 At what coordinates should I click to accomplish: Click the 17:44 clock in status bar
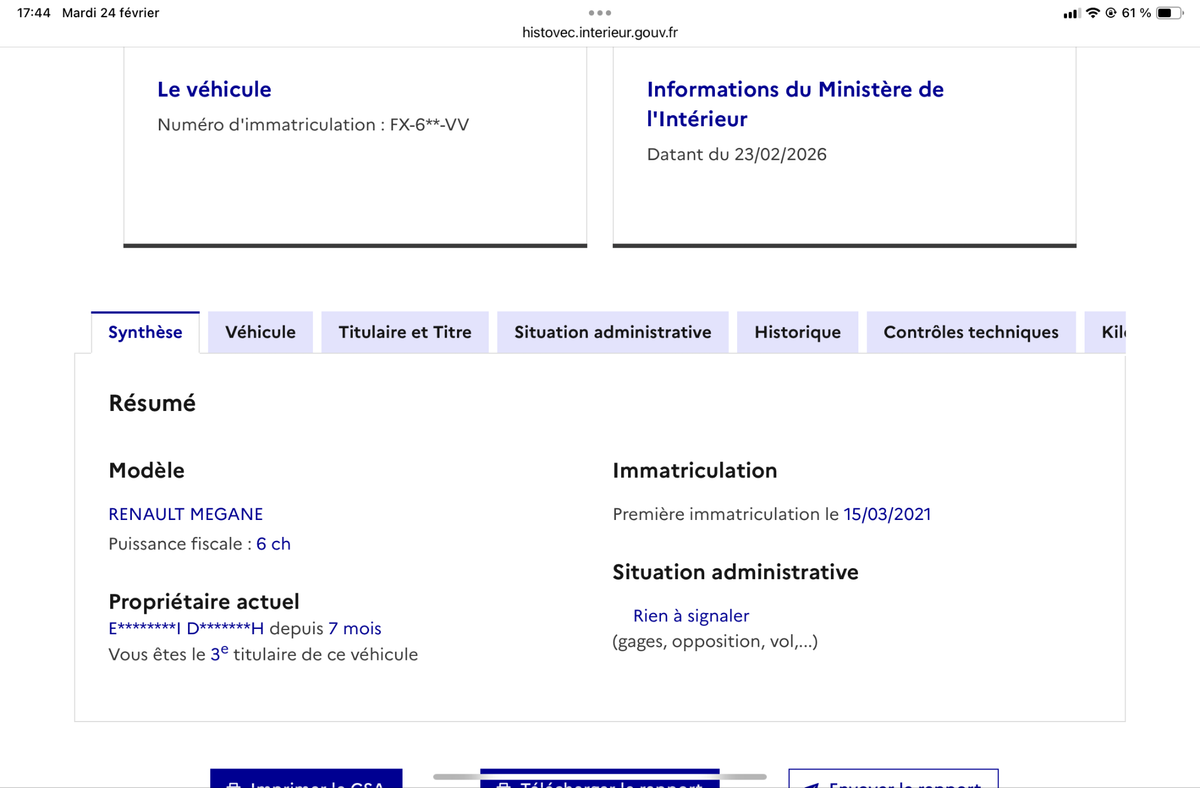pyautogui.click(x=34, y=13)
